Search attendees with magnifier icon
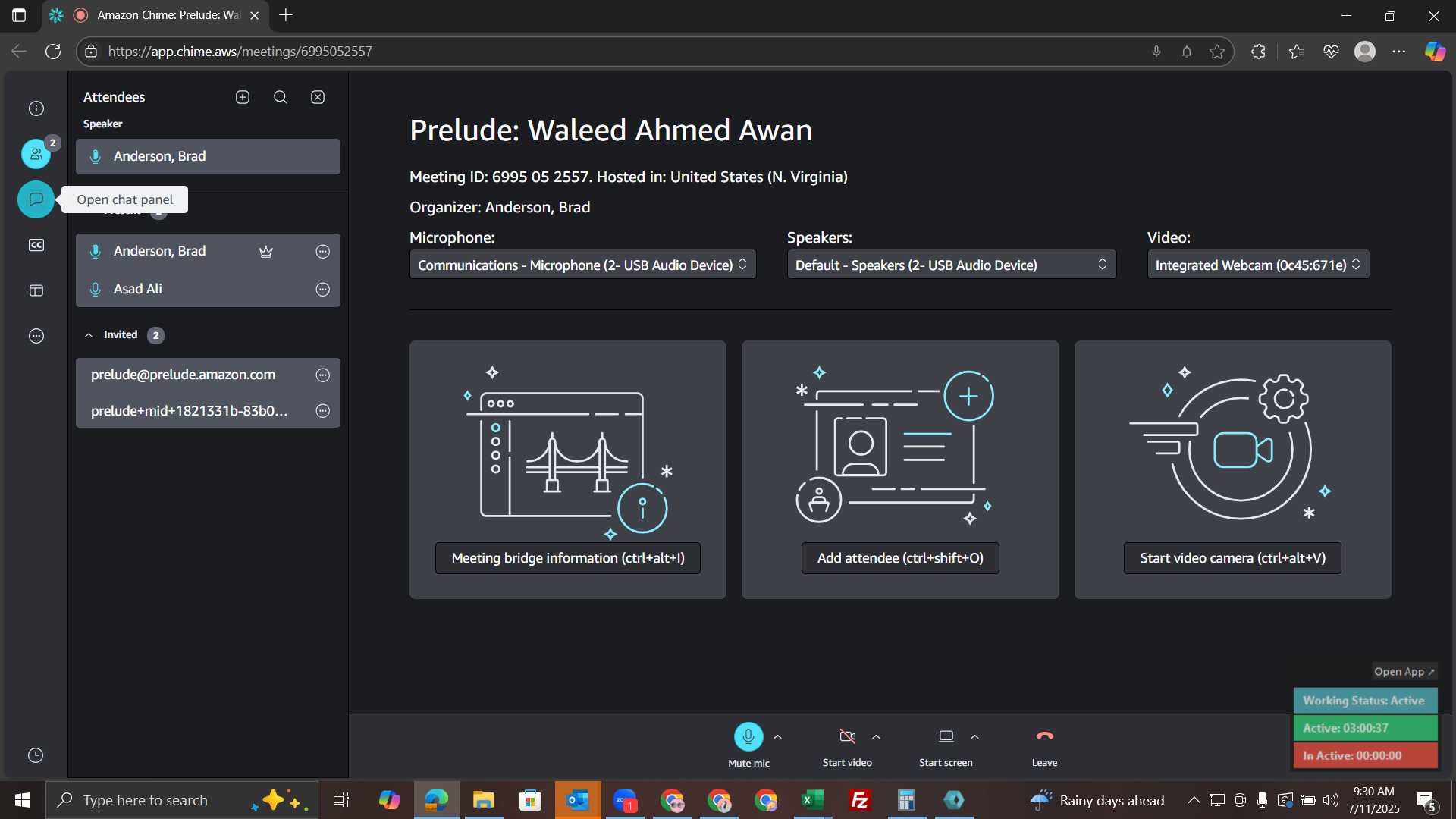The width and height of the screenshot is (1456, 819). point(281,97)
